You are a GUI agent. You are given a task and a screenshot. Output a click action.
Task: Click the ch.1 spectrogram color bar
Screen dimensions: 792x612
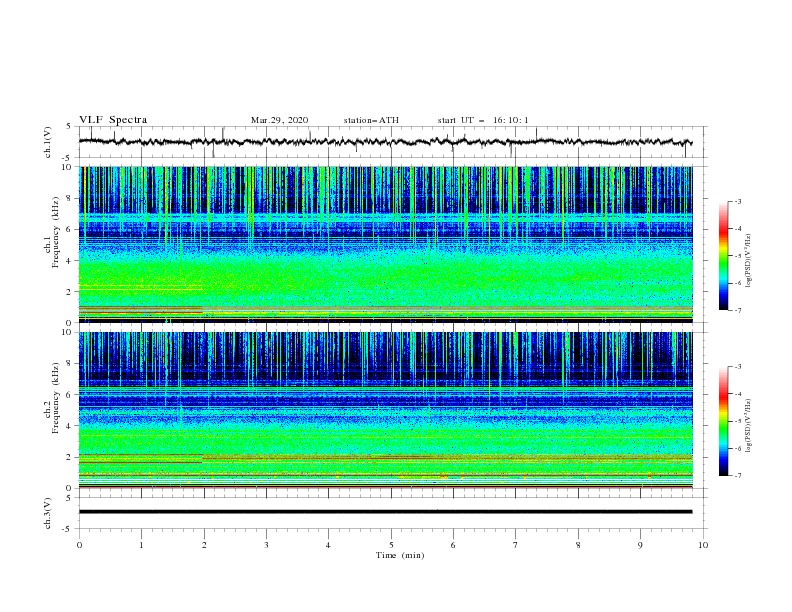(x=723, y=255)
